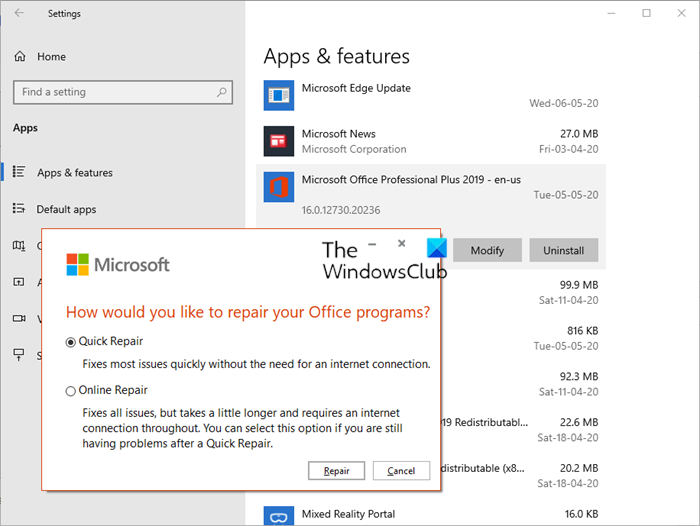Click the Microsoft Edge Update app icon

pyautogui.click(x=279, y=95)
